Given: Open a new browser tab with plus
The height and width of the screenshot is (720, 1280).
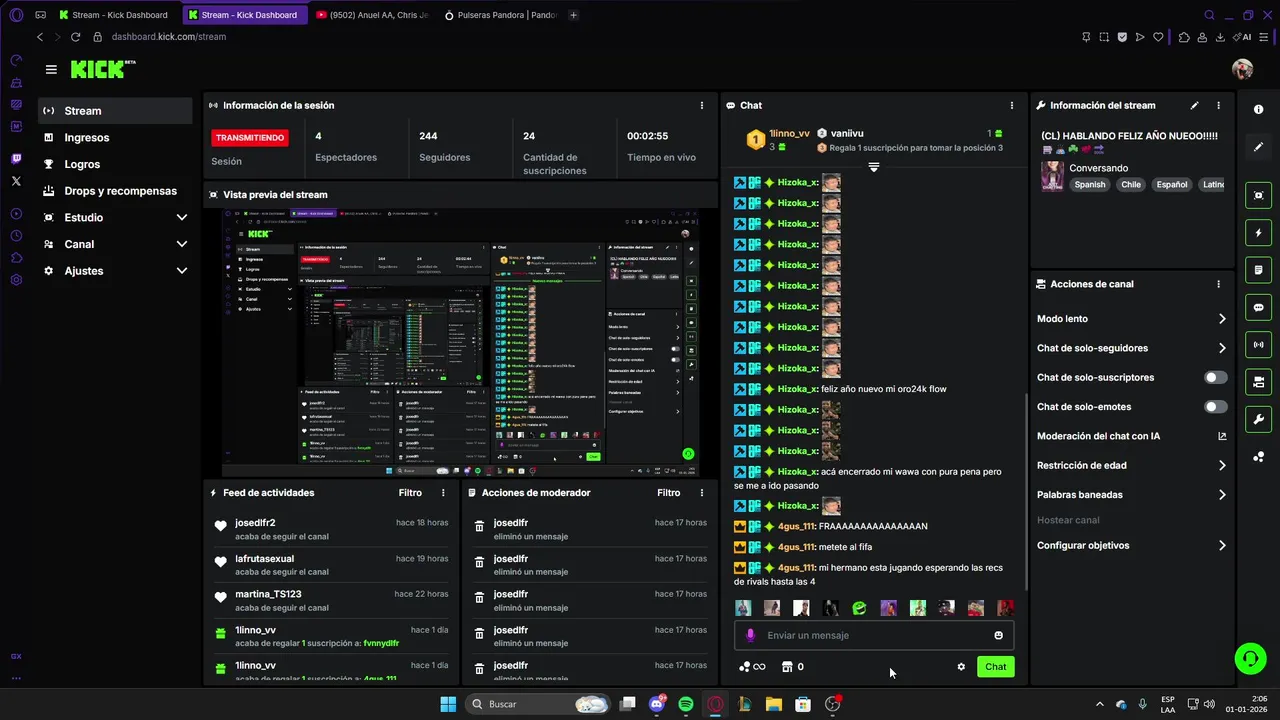Looking at the screenshot, I should pos(573,15).
